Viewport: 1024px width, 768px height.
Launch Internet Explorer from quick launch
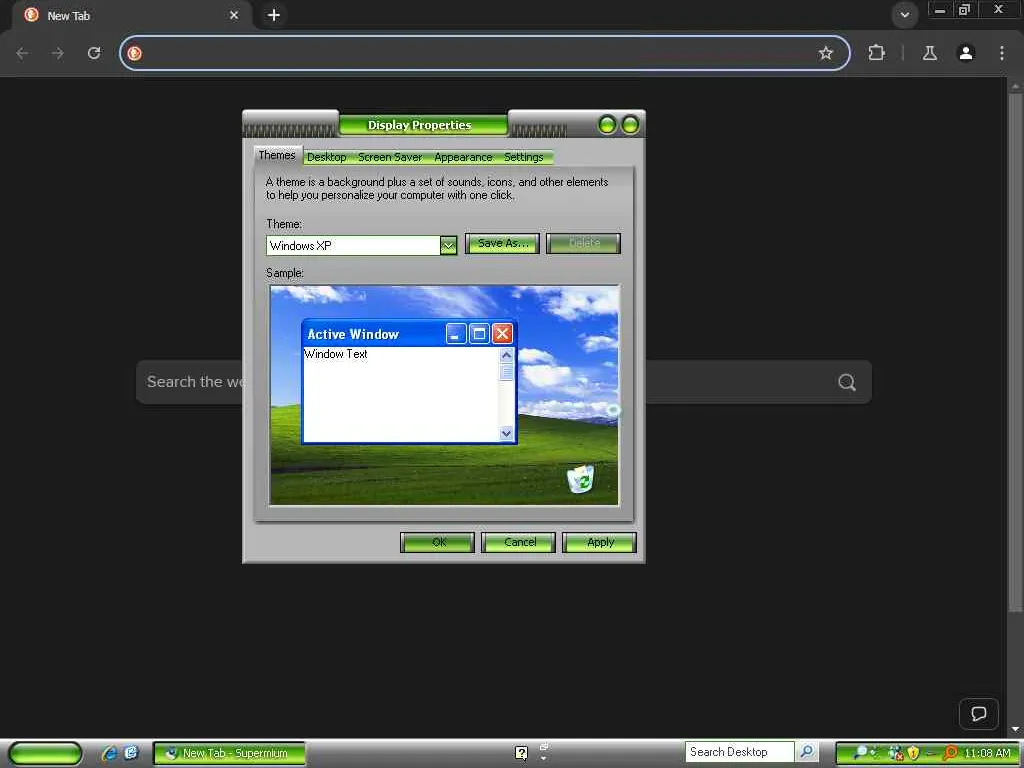109,753
